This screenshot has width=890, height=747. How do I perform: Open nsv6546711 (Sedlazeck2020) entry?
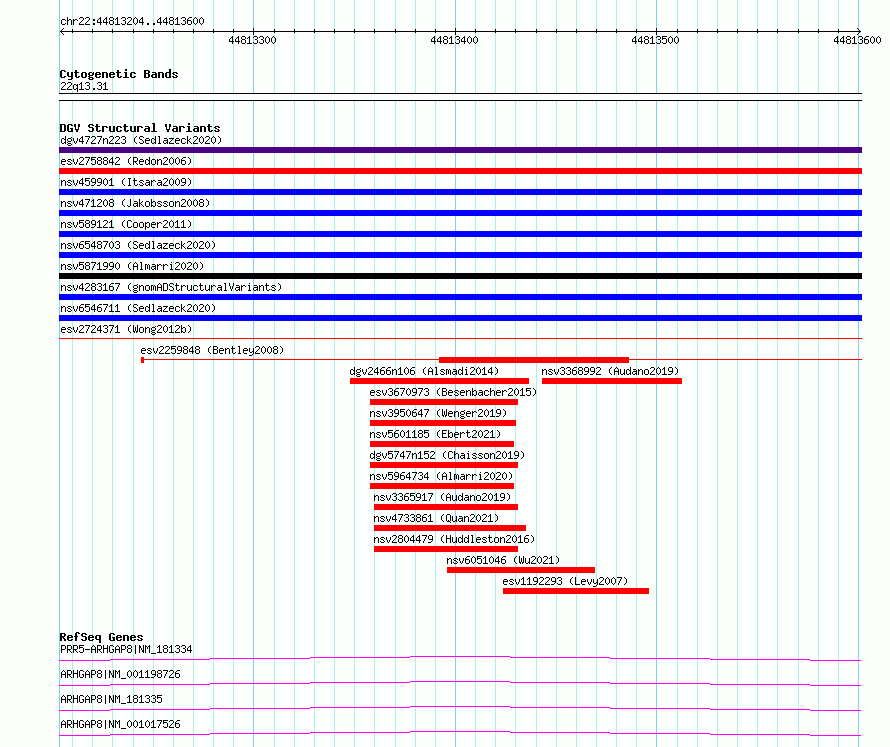tap(138, 308)
